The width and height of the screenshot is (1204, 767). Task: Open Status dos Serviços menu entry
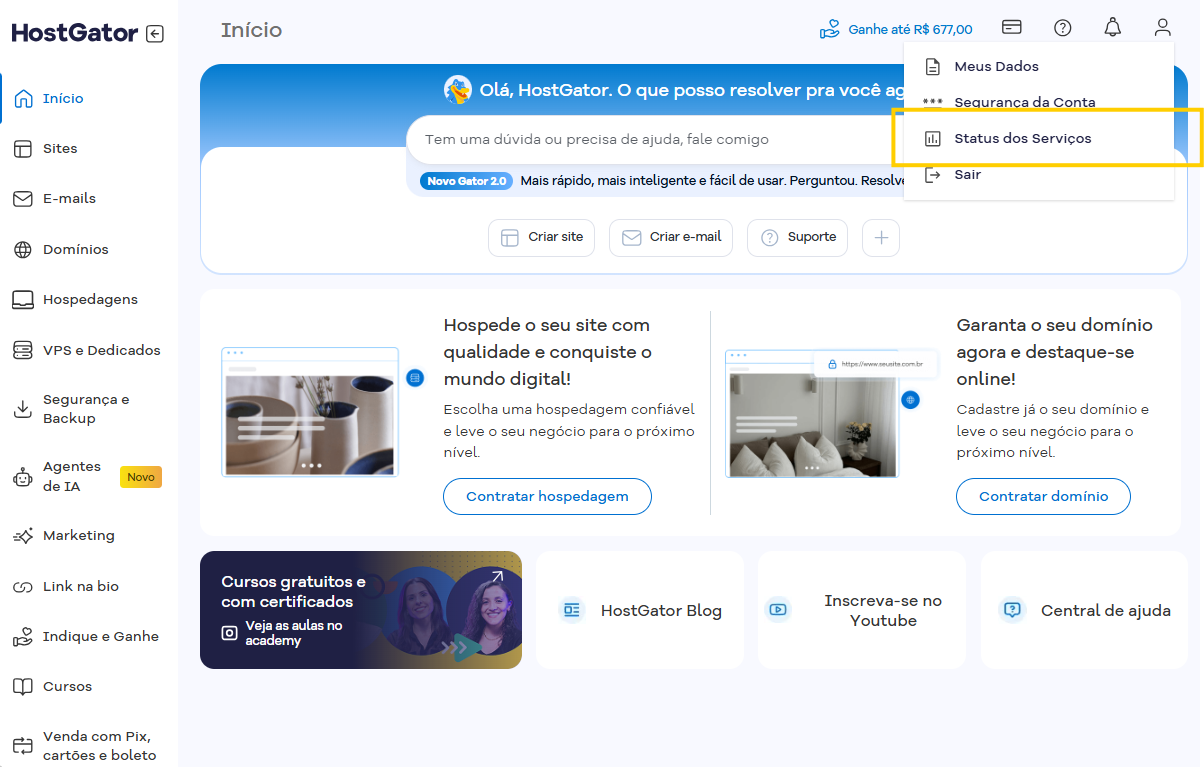point(1039,138)
